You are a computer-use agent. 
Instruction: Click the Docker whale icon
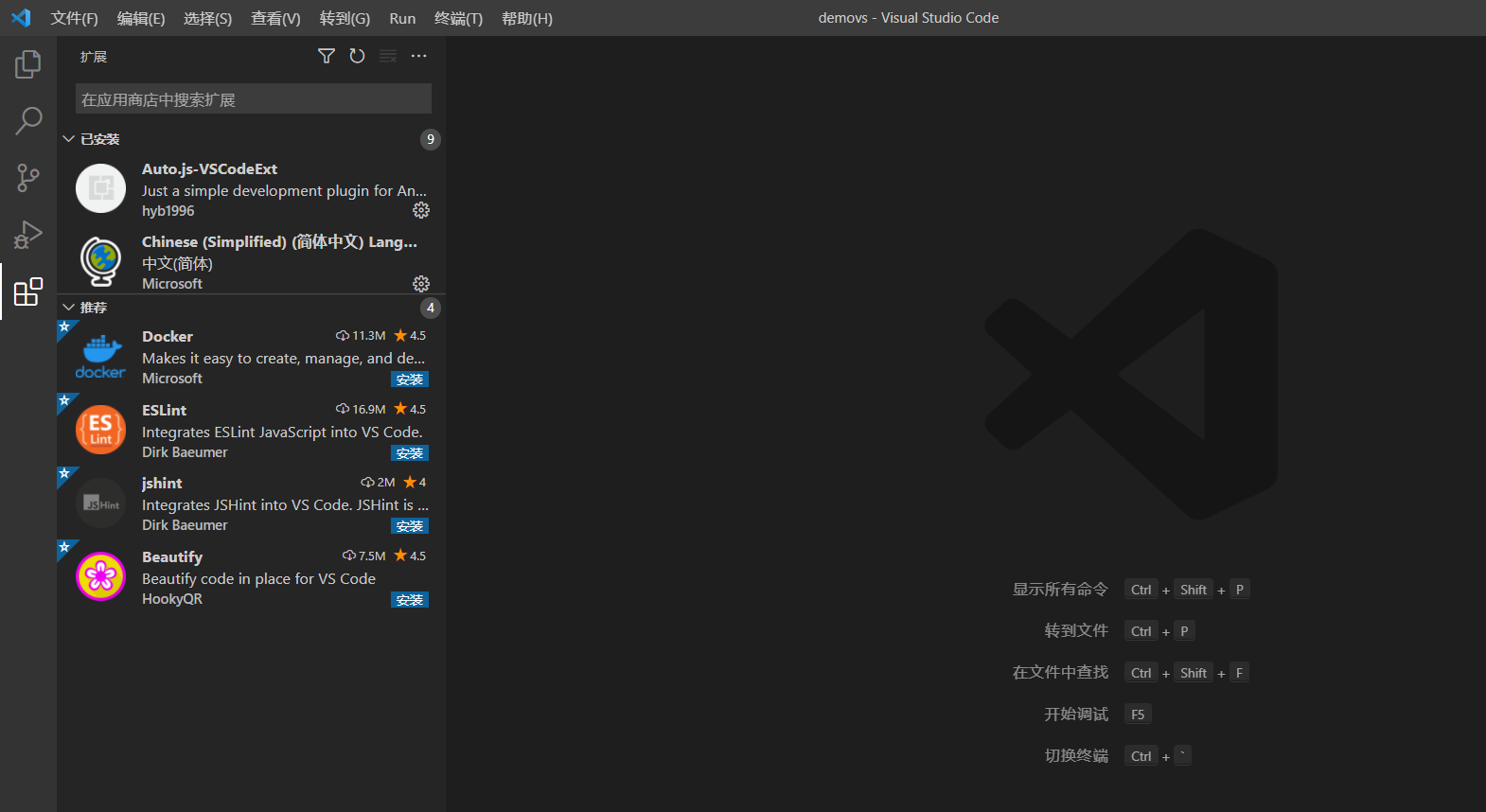tap(100, 357)
